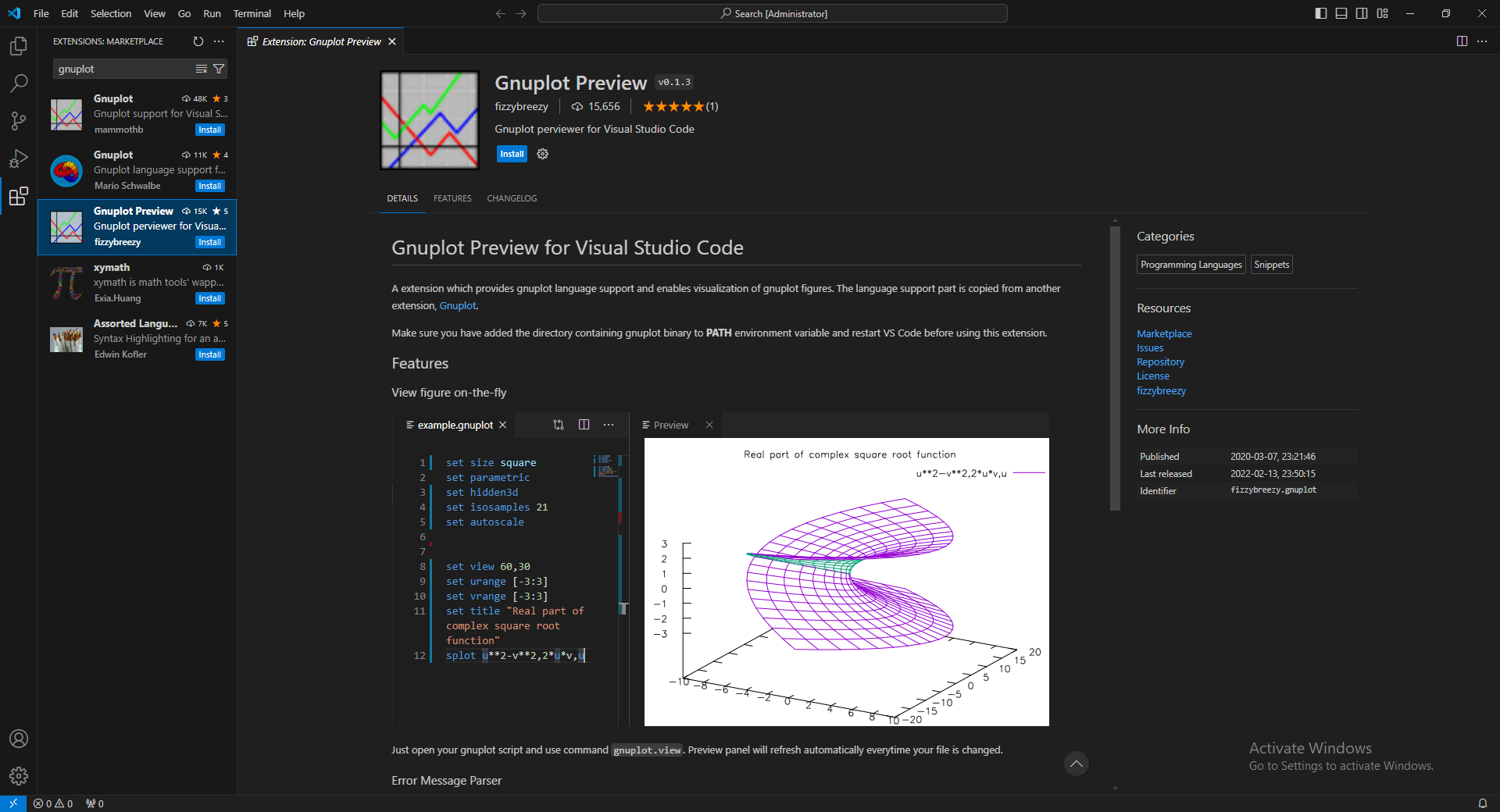This screenshot has width=1500, height=812.
Task: Refresh the extensions marketplace list
Action: (198, 41)
